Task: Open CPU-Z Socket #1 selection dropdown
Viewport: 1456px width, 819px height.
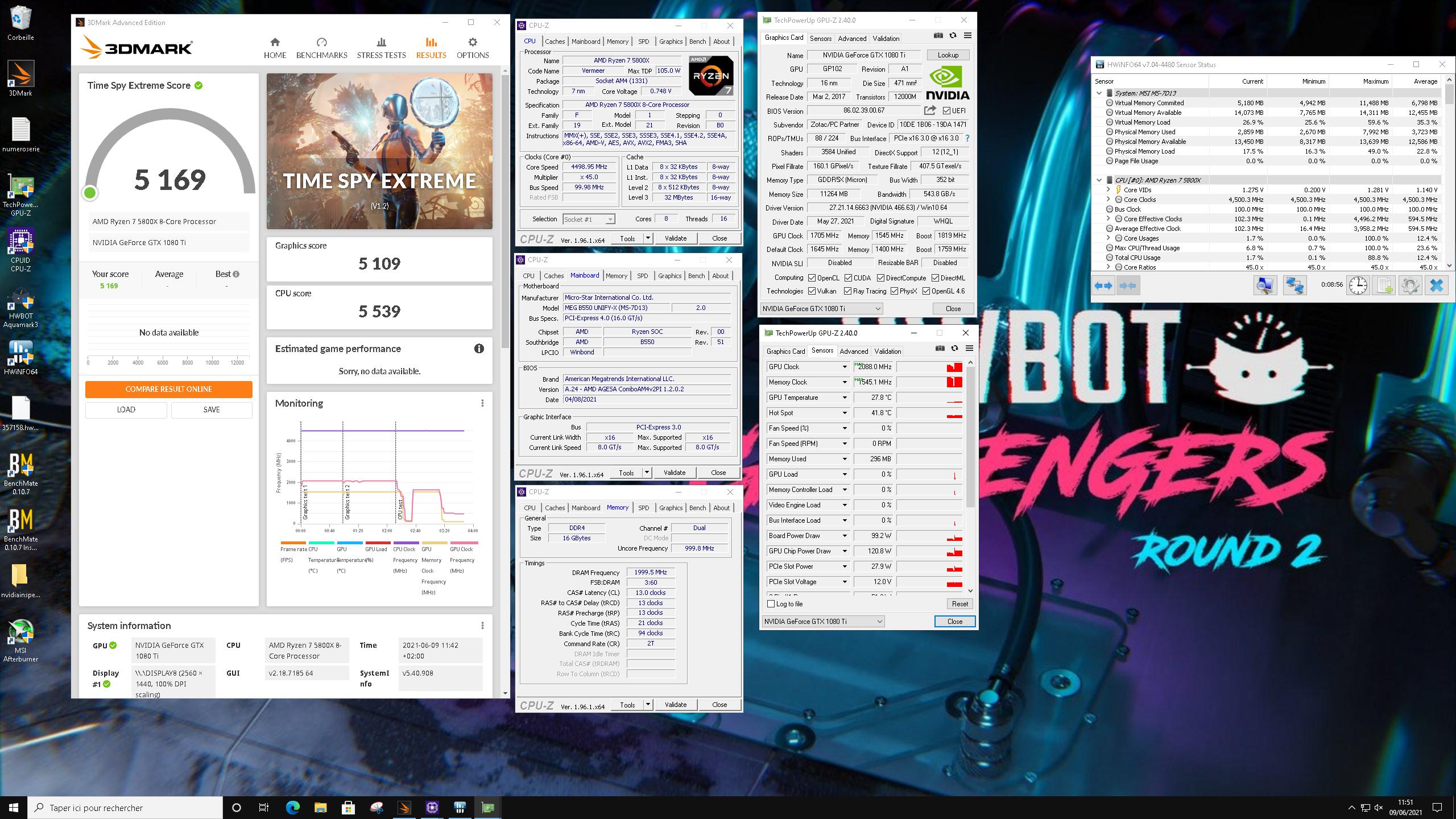Action: point(589,220)
